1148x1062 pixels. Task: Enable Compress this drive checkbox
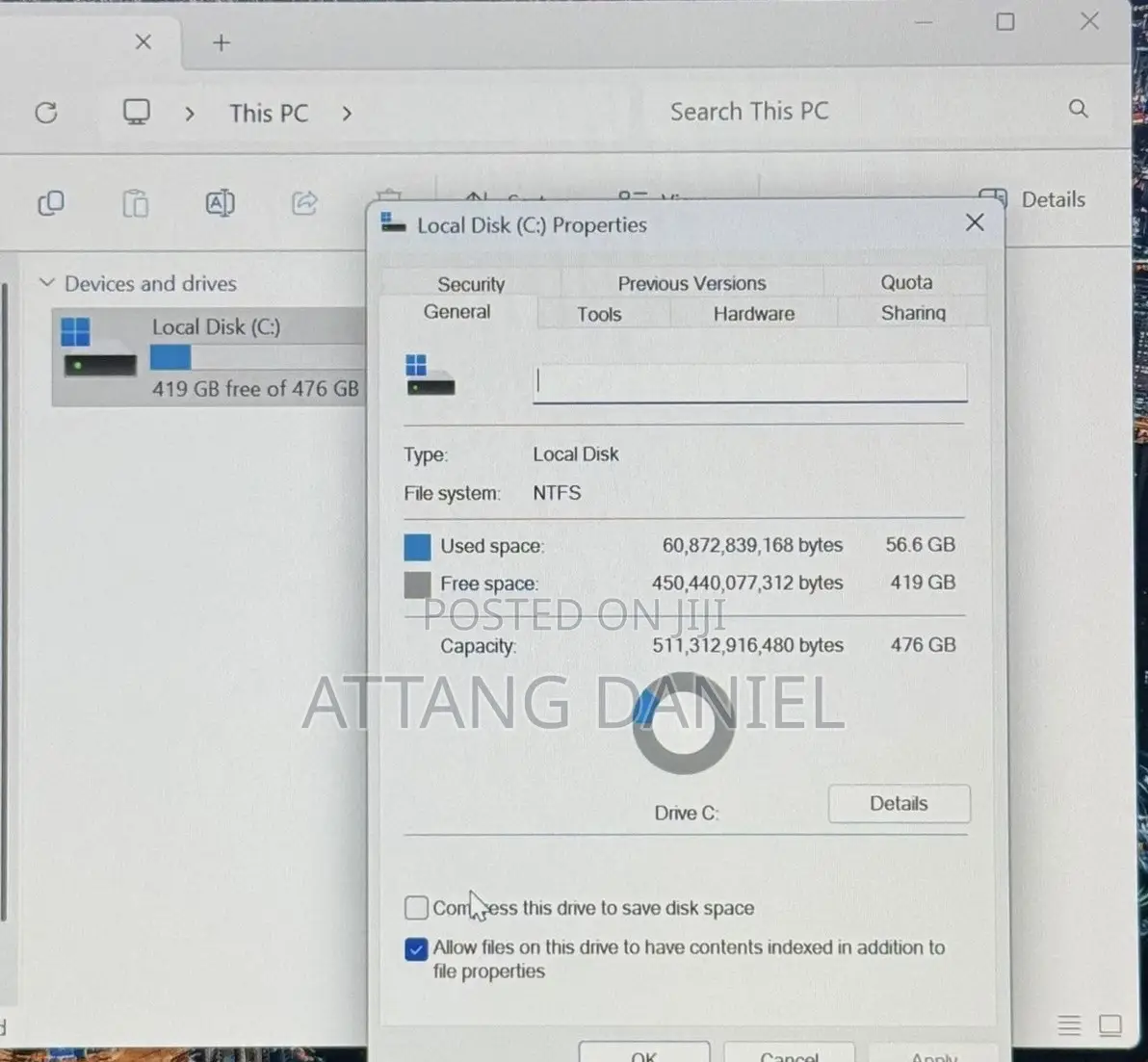pos(416,908)
